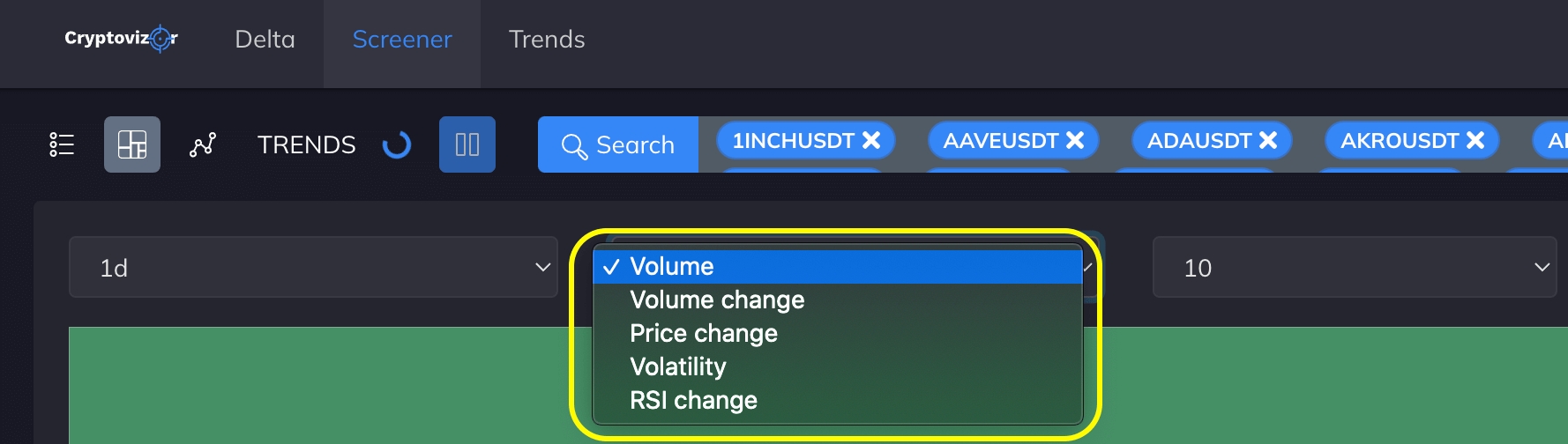
Task: Choose Price change from the list
Action: [x=704, y=333]
